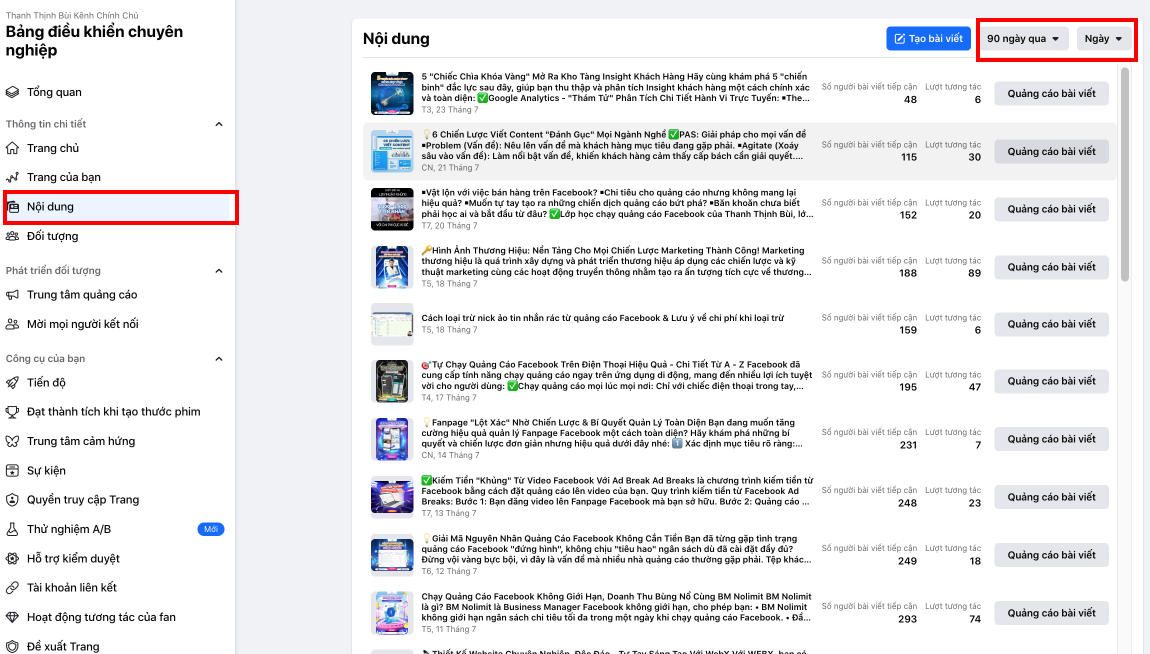Boost the Hình Ảnh Thương Hiệu post
1150x654 pixels.
tap(1051, 268)
